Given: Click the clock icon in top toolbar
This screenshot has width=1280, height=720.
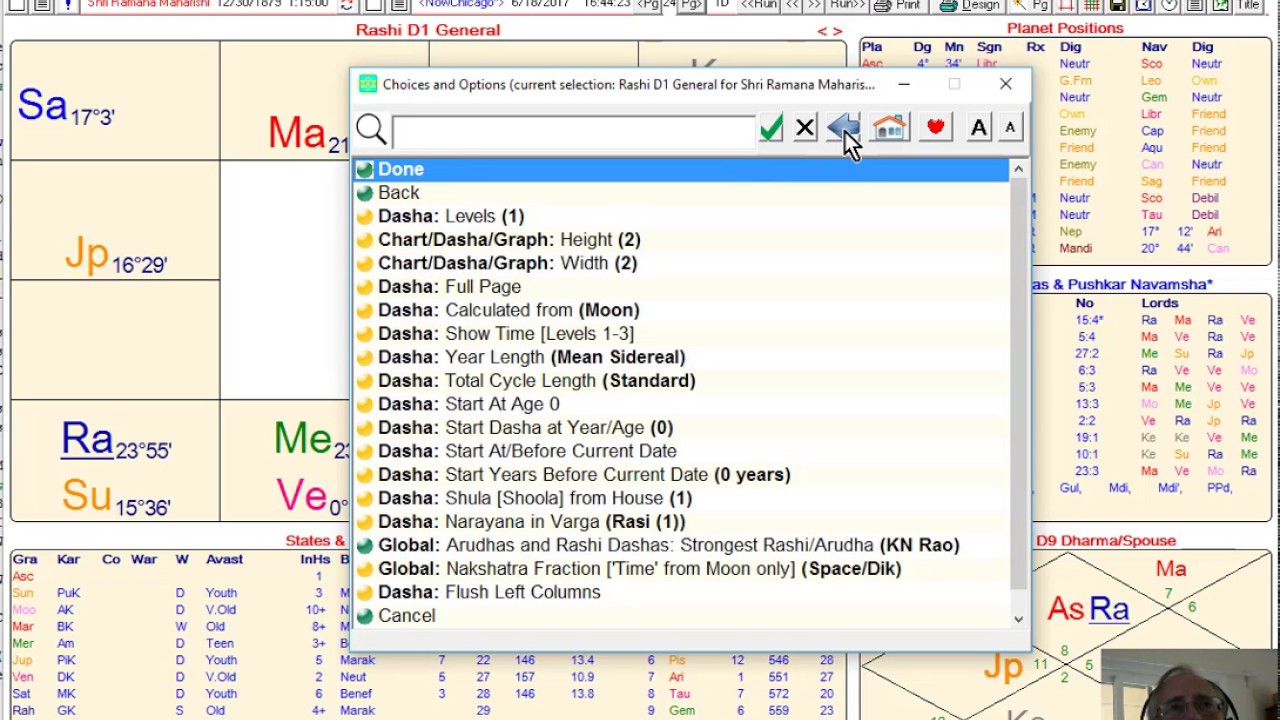Looking at the screenshot, I should 1169,5.
